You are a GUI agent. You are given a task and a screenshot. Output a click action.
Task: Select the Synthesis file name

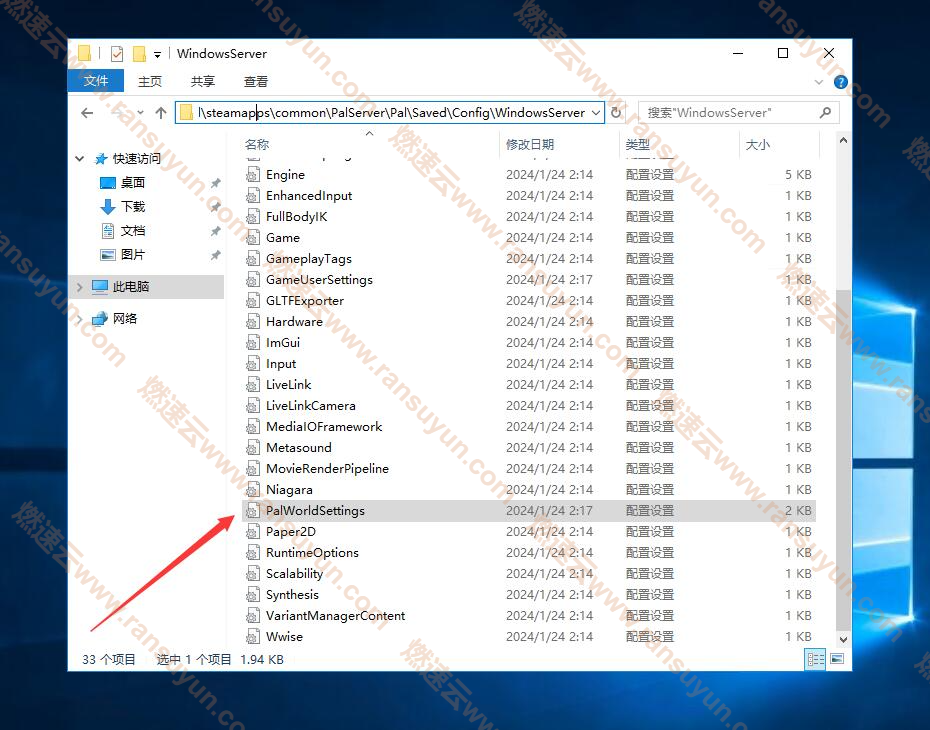pyautogui.click(x=292, y=595)
